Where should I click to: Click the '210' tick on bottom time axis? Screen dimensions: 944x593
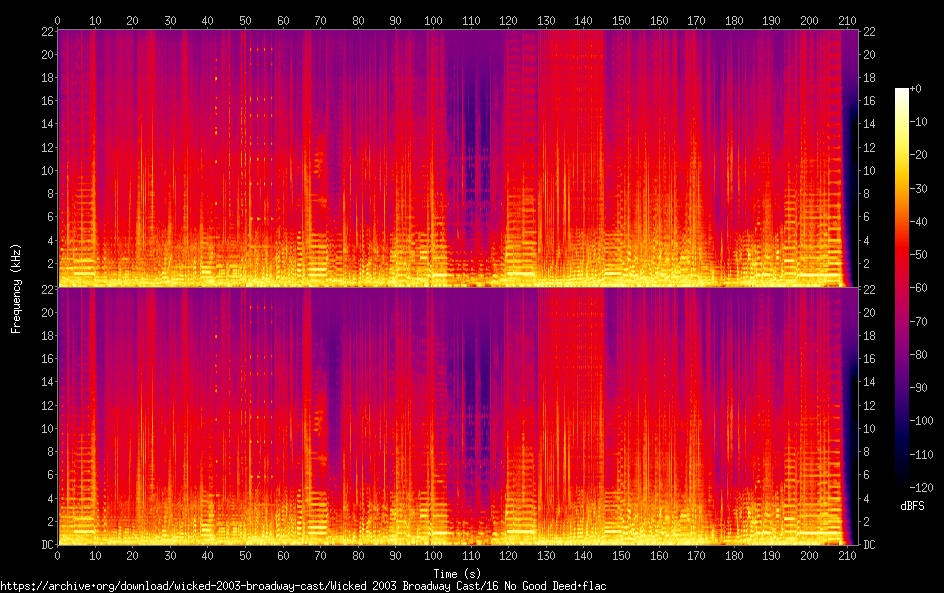click(x=847, y=556)
